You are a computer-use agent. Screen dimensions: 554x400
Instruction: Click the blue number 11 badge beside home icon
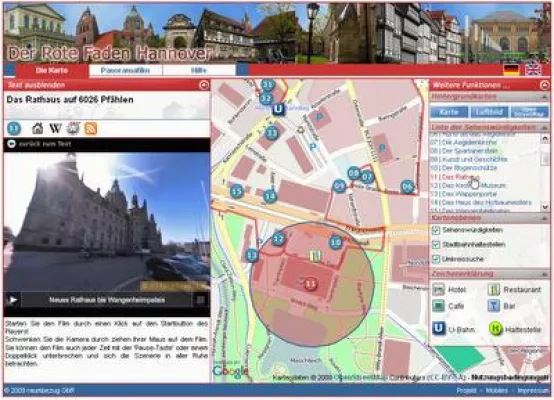pos(14,129)
